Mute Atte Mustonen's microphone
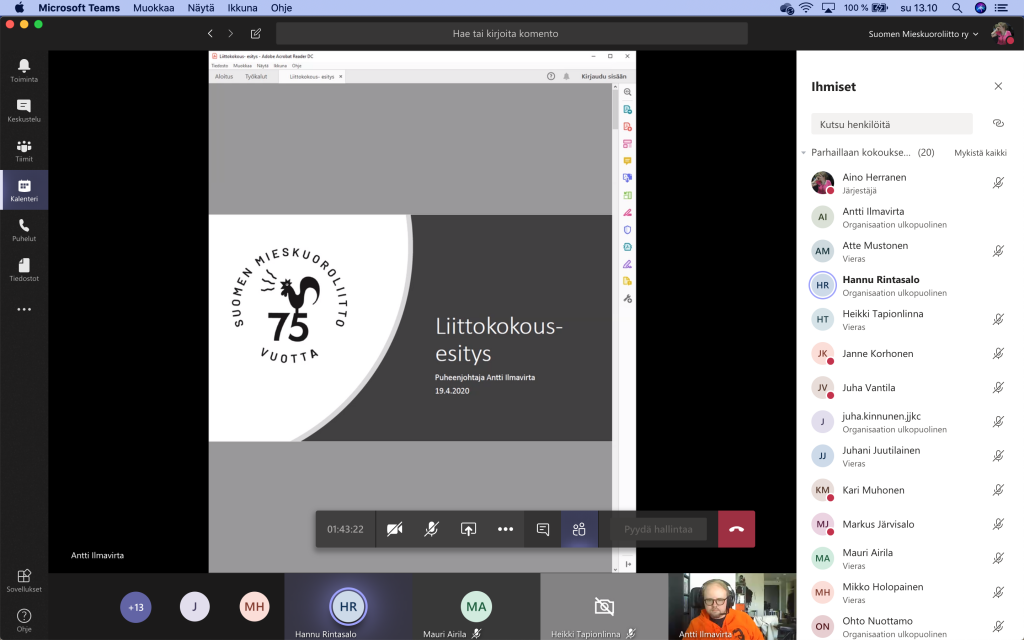 998,251
